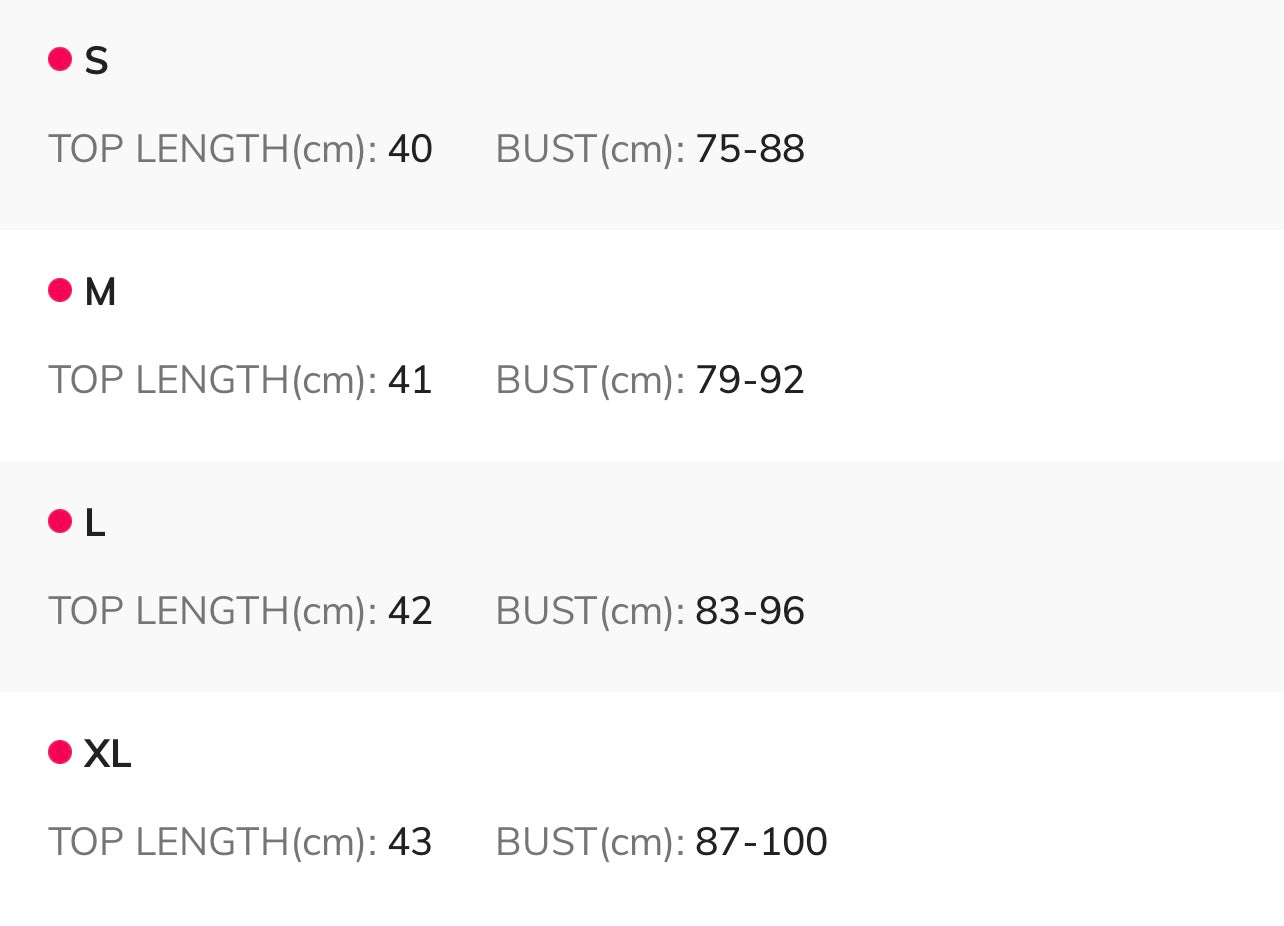This screenshot has width=1284, height=926.
Task: Click top length value 40
Action: [x=410, y=150]
